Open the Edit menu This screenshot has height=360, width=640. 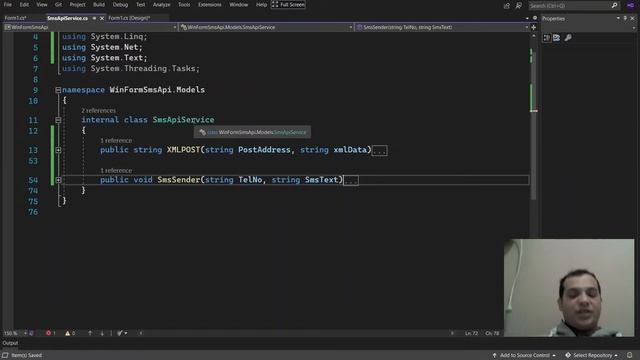click(x=24, y=4)
